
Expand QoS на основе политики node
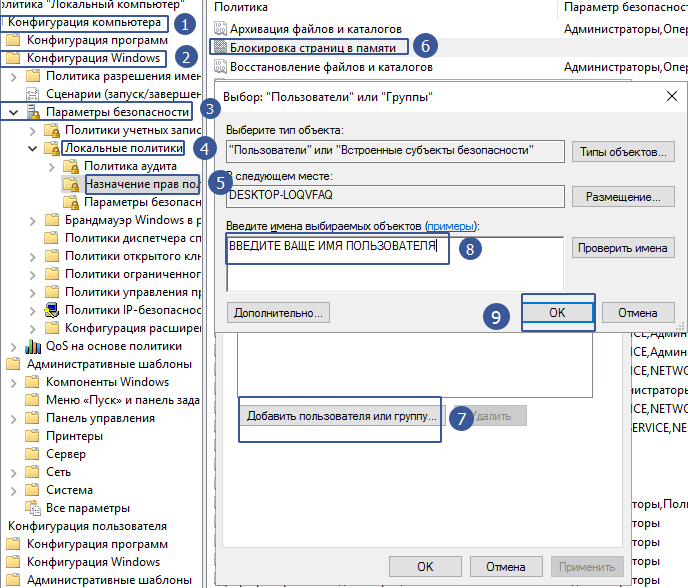[x=14, y=347]
